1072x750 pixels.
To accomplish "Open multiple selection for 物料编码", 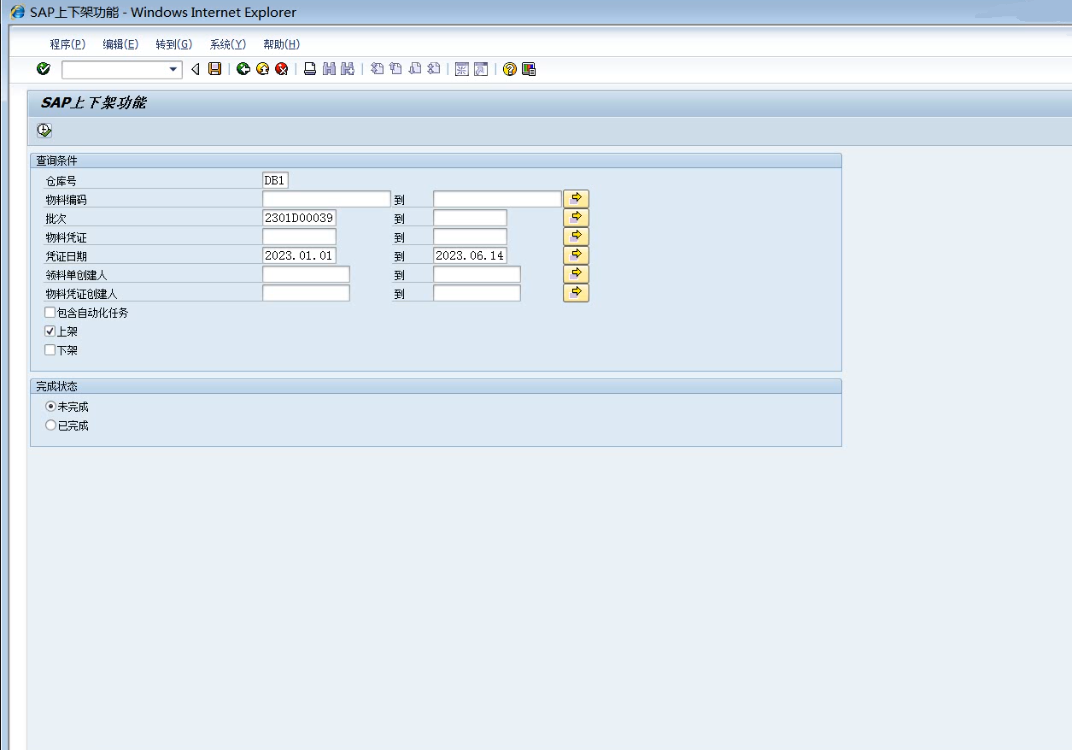I will pyautogui.click(x=576, y=199).
